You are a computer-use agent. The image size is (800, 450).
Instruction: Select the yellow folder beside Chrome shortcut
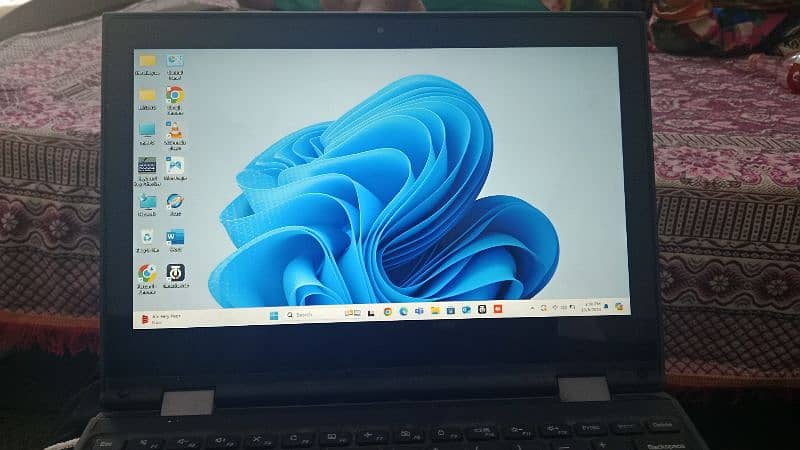point(147,98)
